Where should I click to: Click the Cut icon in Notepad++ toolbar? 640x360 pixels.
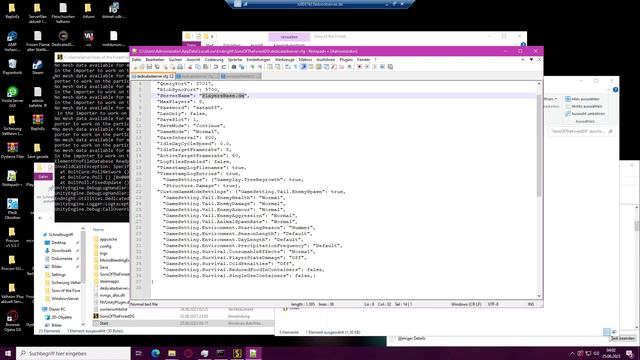coord(190,67)
